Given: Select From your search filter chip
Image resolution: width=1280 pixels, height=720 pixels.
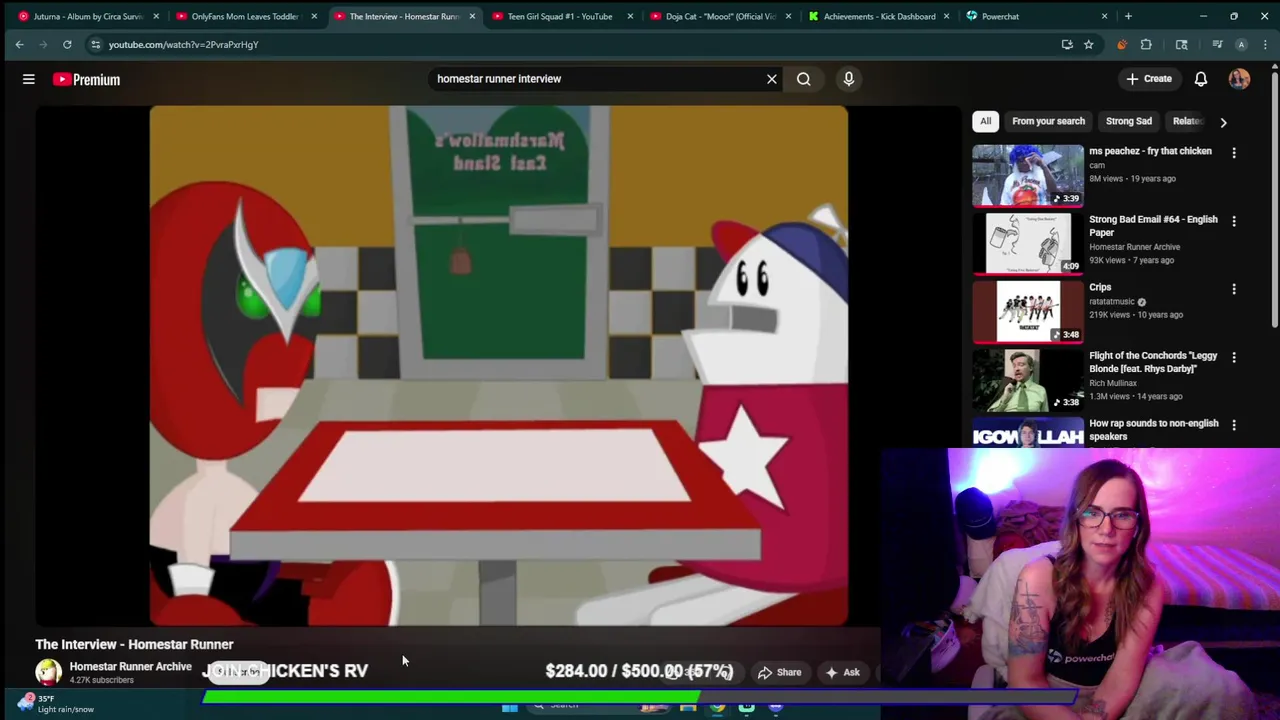Looking at the screenshot, I should tap(1048, 121).
